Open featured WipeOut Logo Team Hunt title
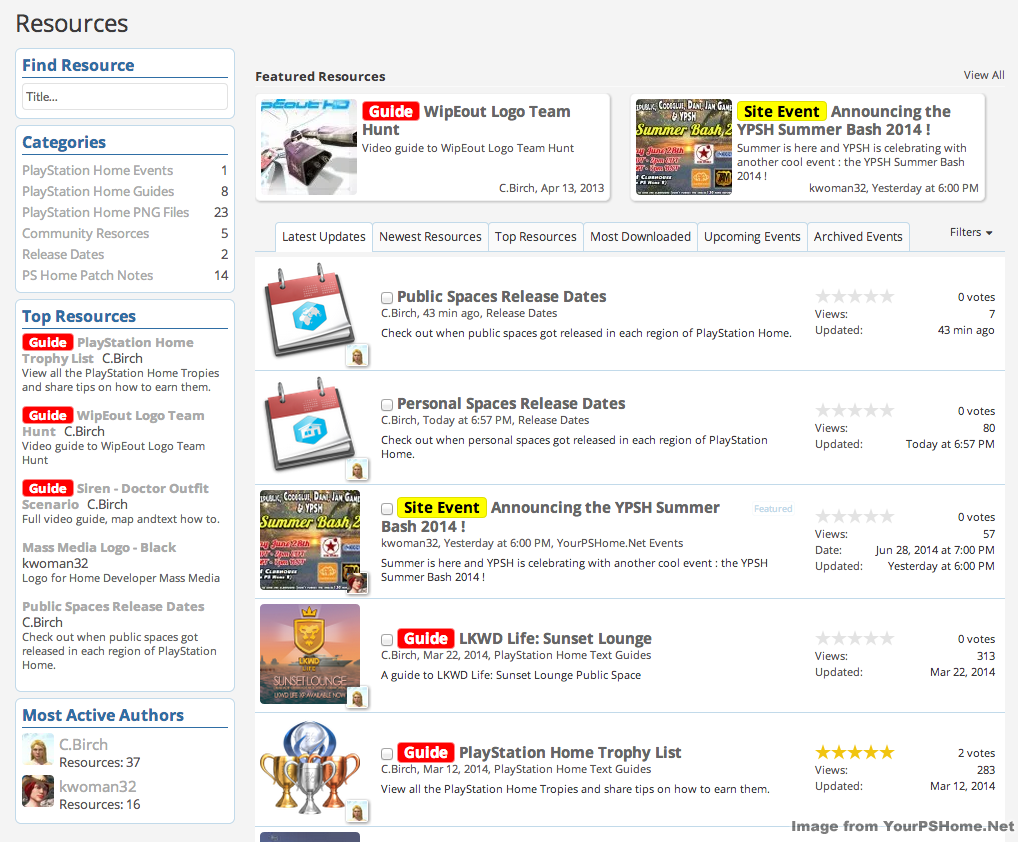This screenshot has height=842, width=1018. pos(466,120)
